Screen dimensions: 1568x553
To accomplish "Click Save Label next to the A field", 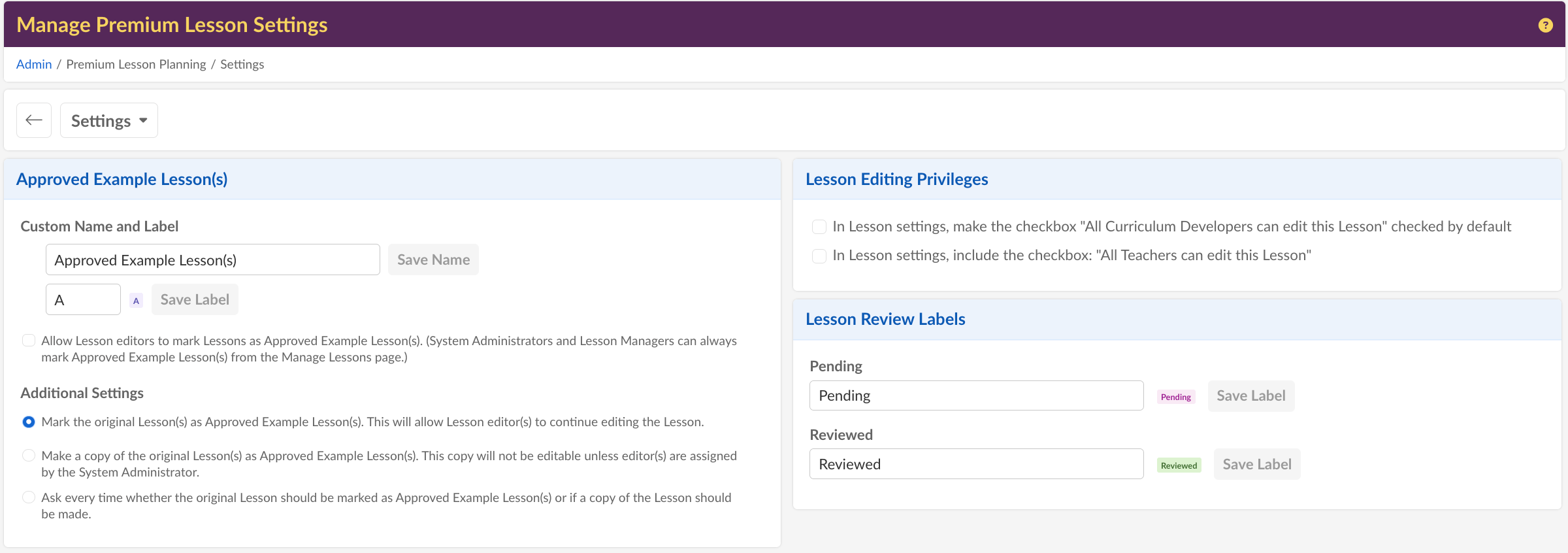I will tap(195, 299).
